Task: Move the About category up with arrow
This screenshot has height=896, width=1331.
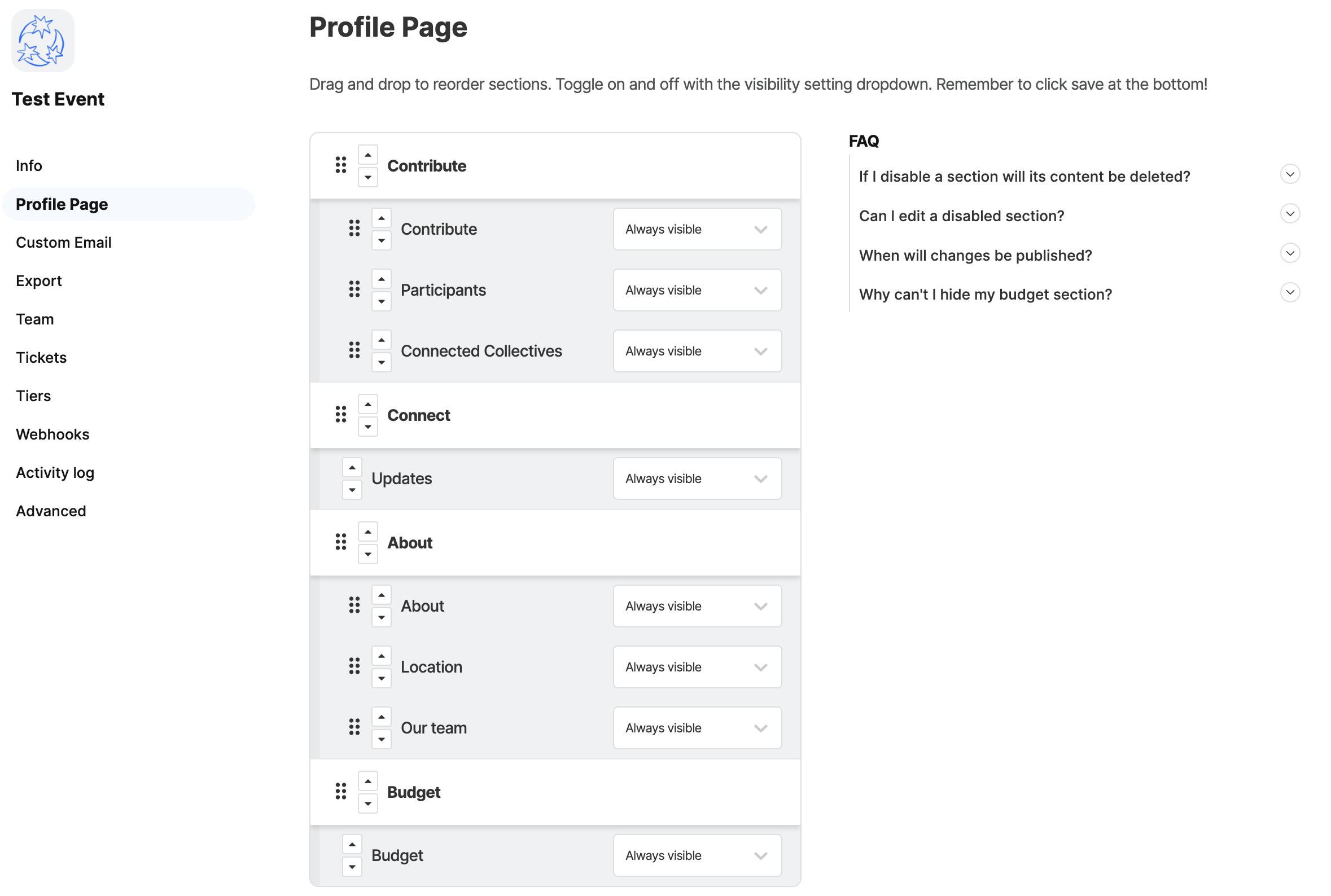Action: click(368, 532)
